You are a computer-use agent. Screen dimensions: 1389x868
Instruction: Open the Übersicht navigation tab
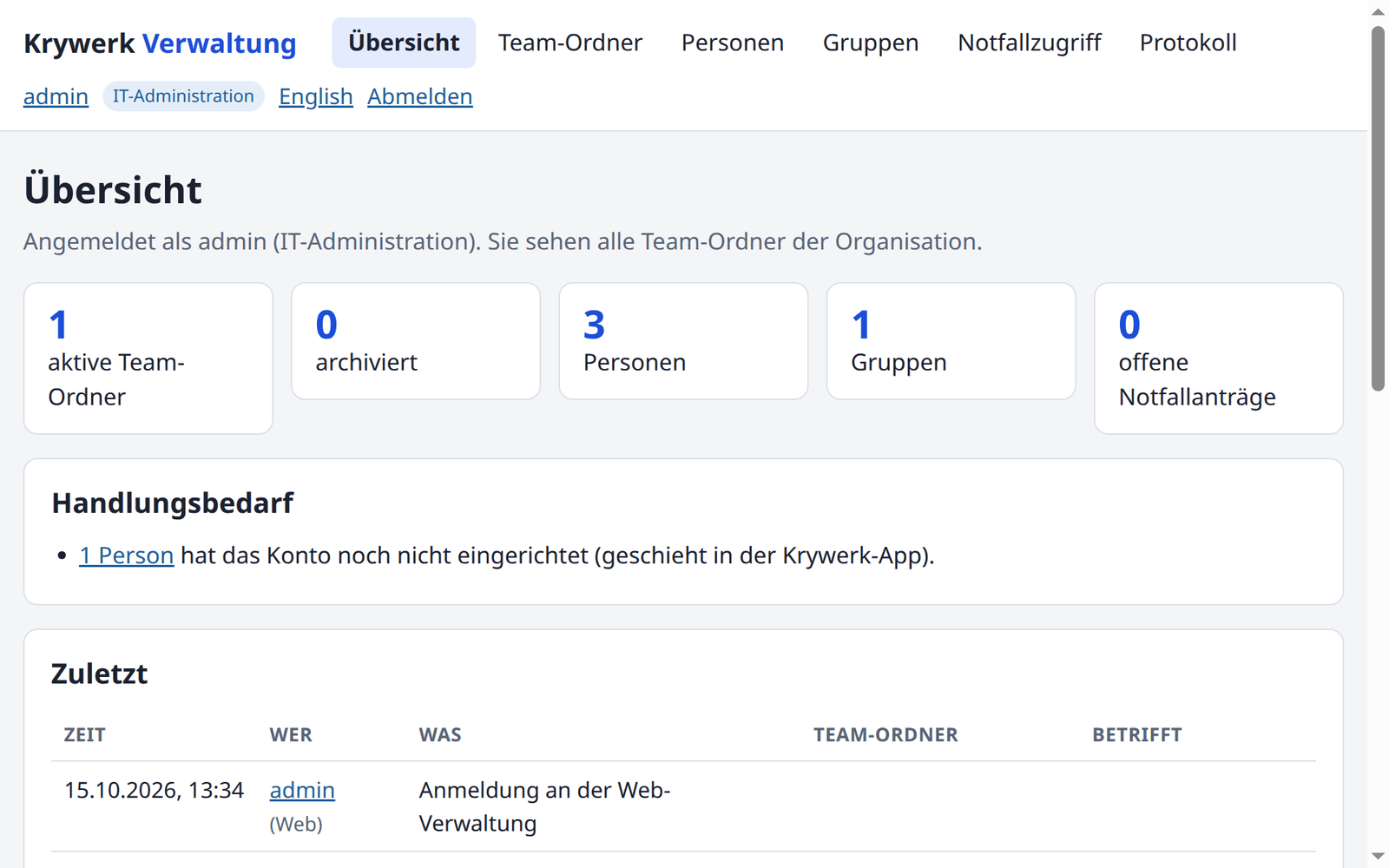click(404, 43)
